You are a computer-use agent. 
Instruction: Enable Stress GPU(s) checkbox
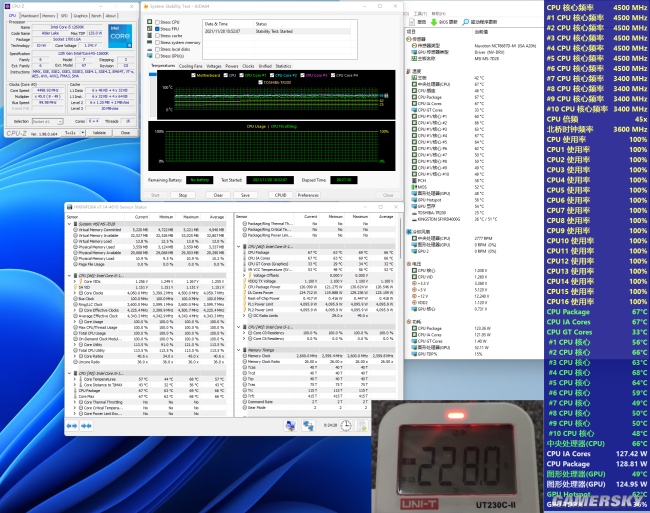[x=158, y=56]
